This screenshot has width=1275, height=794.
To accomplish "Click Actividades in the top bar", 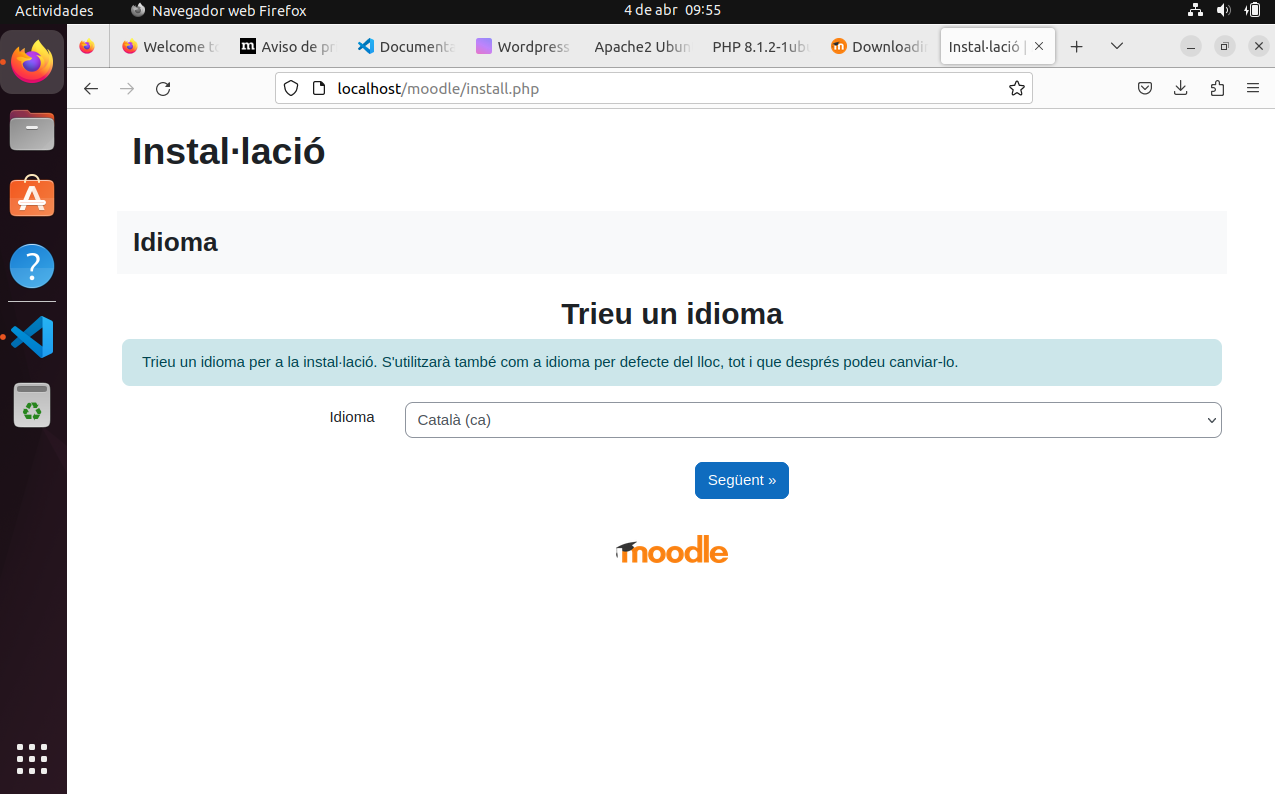I will tap(53, 11).
